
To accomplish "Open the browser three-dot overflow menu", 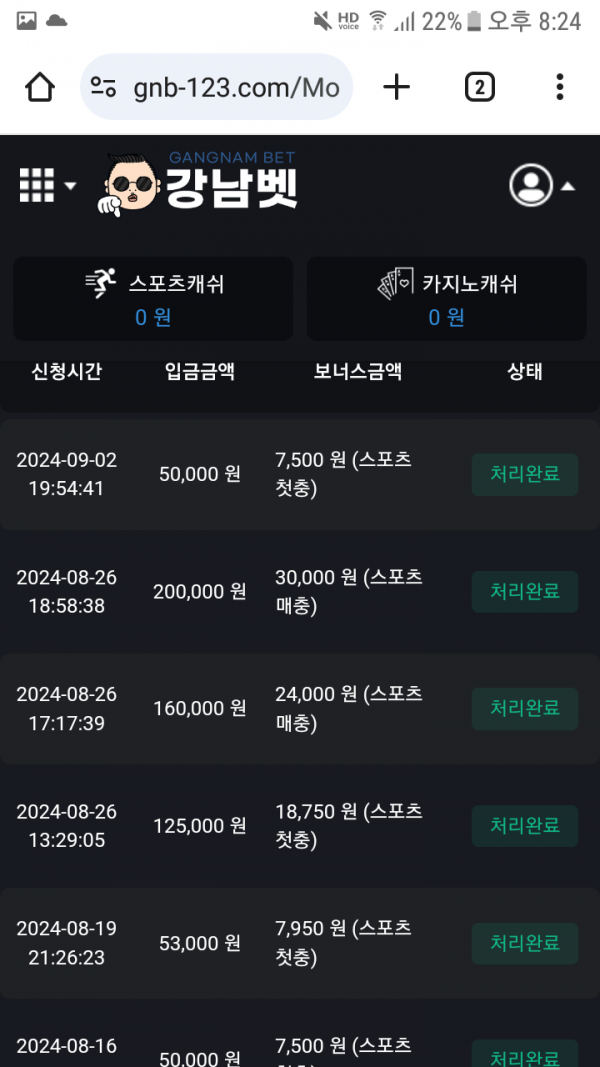I will coord(560,88).
